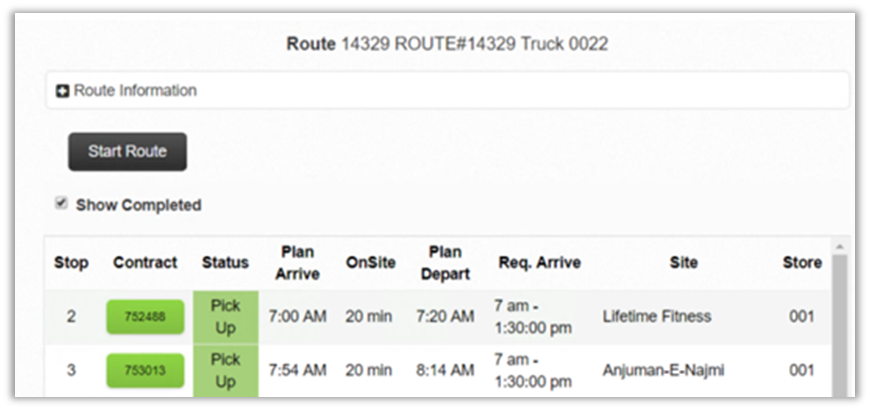
Task: Select the Lifetime Fitness site cell
Action: [657, 317]
